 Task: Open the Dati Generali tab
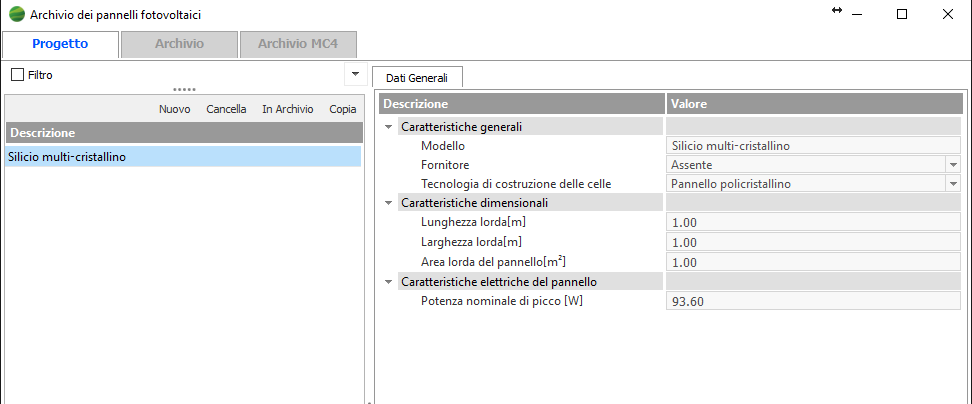[x=417, y=77]
